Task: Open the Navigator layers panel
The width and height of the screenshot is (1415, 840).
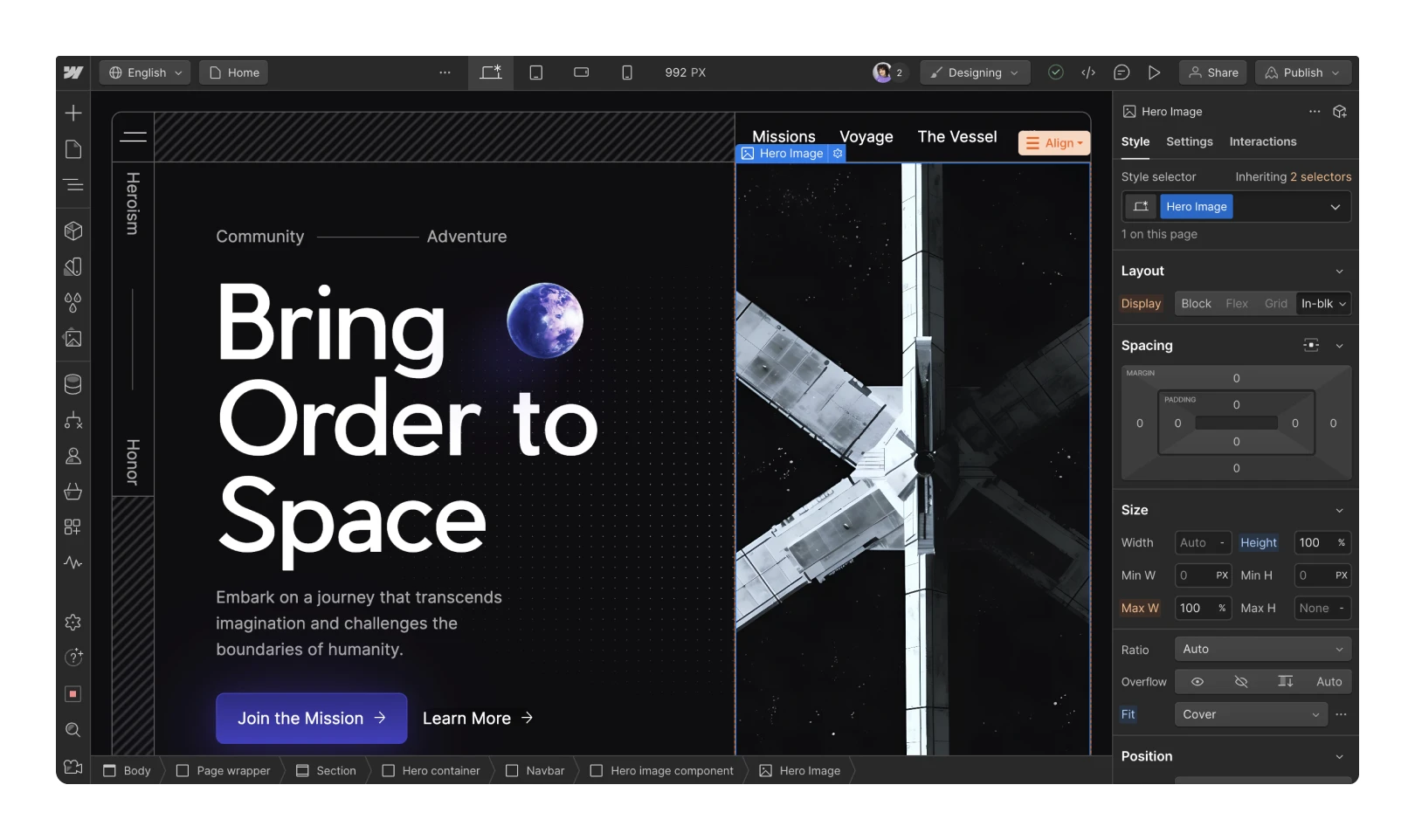Action: [73, 185]
